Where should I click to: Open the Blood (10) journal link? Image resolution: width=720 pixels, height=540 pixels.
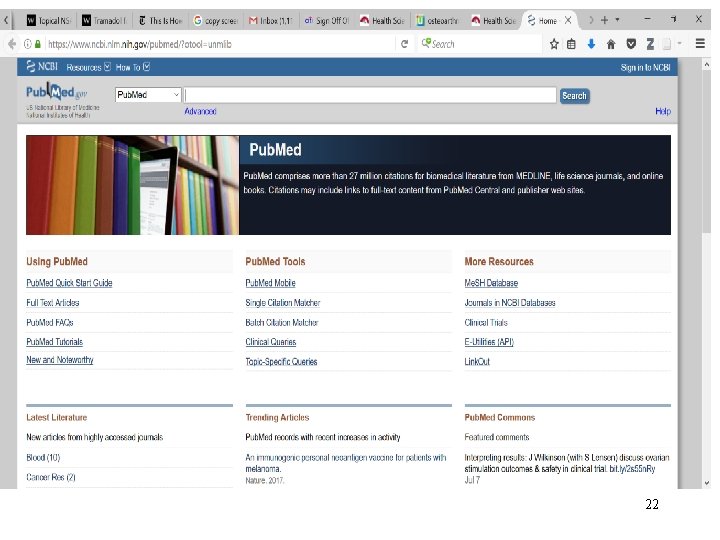click(43, 457)
